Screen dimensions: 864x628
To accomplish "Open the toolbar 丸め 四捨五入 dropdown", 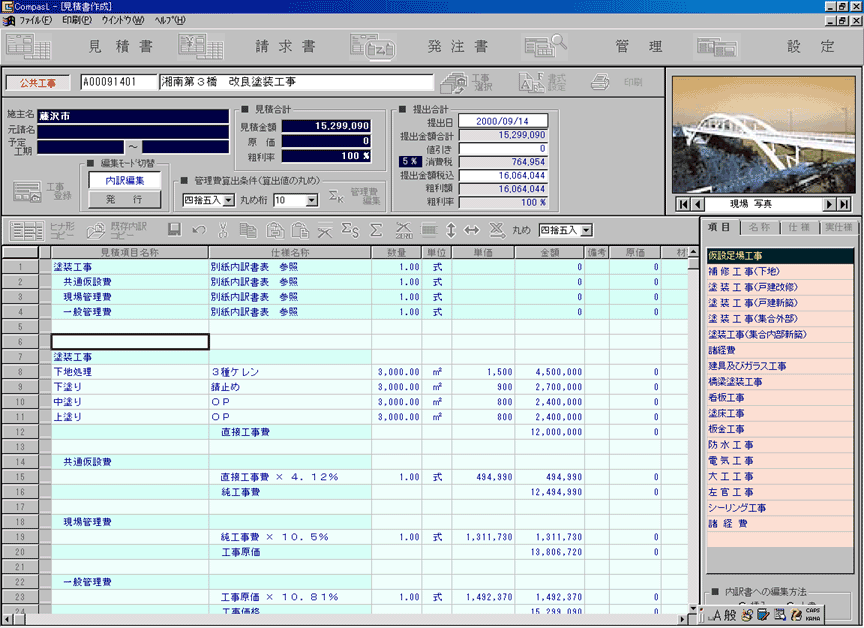I will point(586,230).
